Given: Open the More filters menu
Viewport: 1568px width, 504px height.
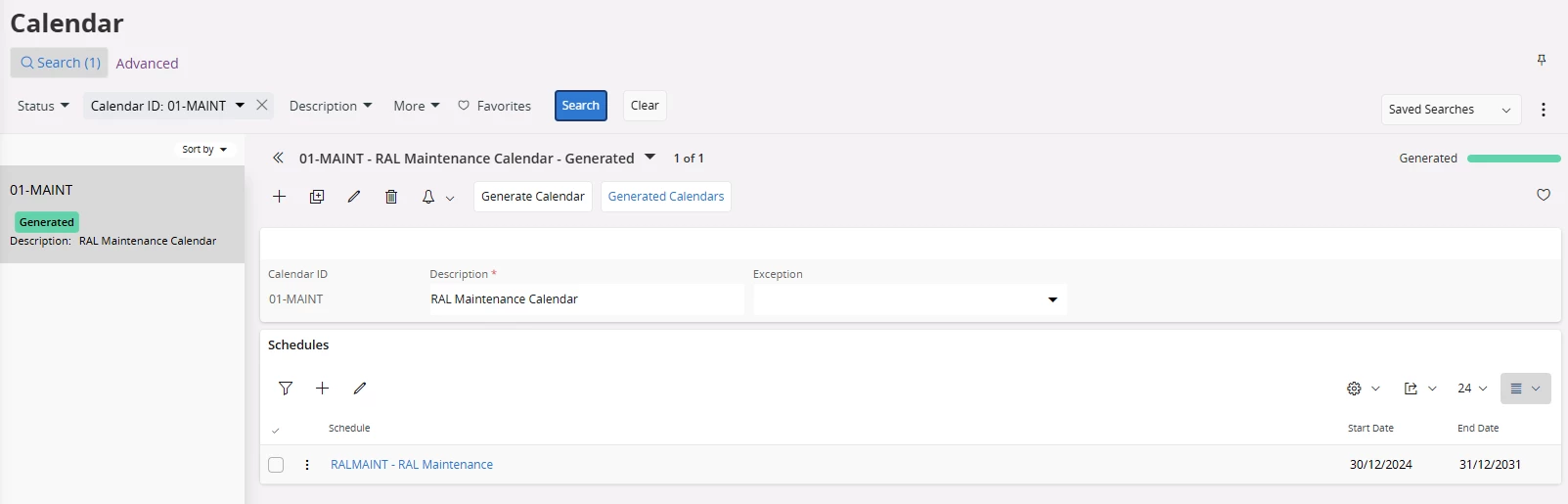Looking at the screenshot, I should point(417,106).
